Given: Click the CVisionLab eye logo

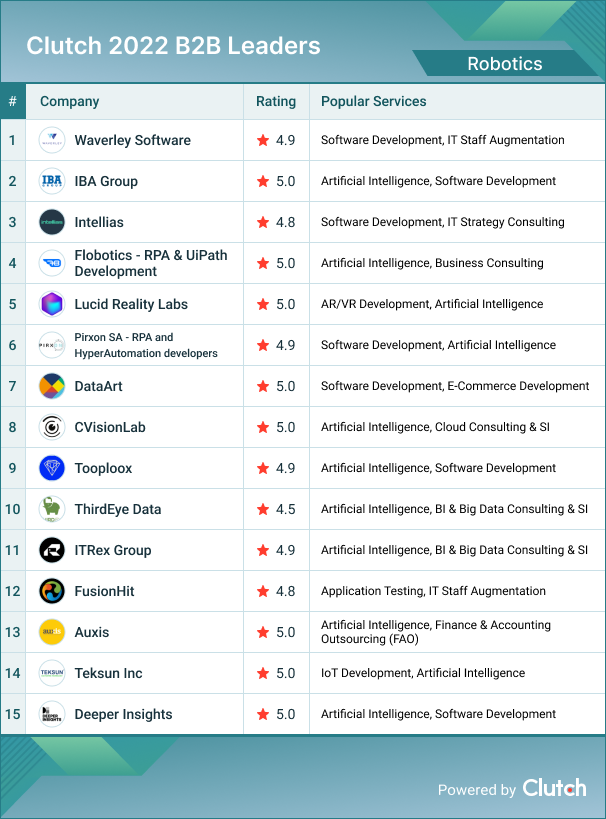Looking at the screenshot, I should pyautogui.click(x=52, y=427).
